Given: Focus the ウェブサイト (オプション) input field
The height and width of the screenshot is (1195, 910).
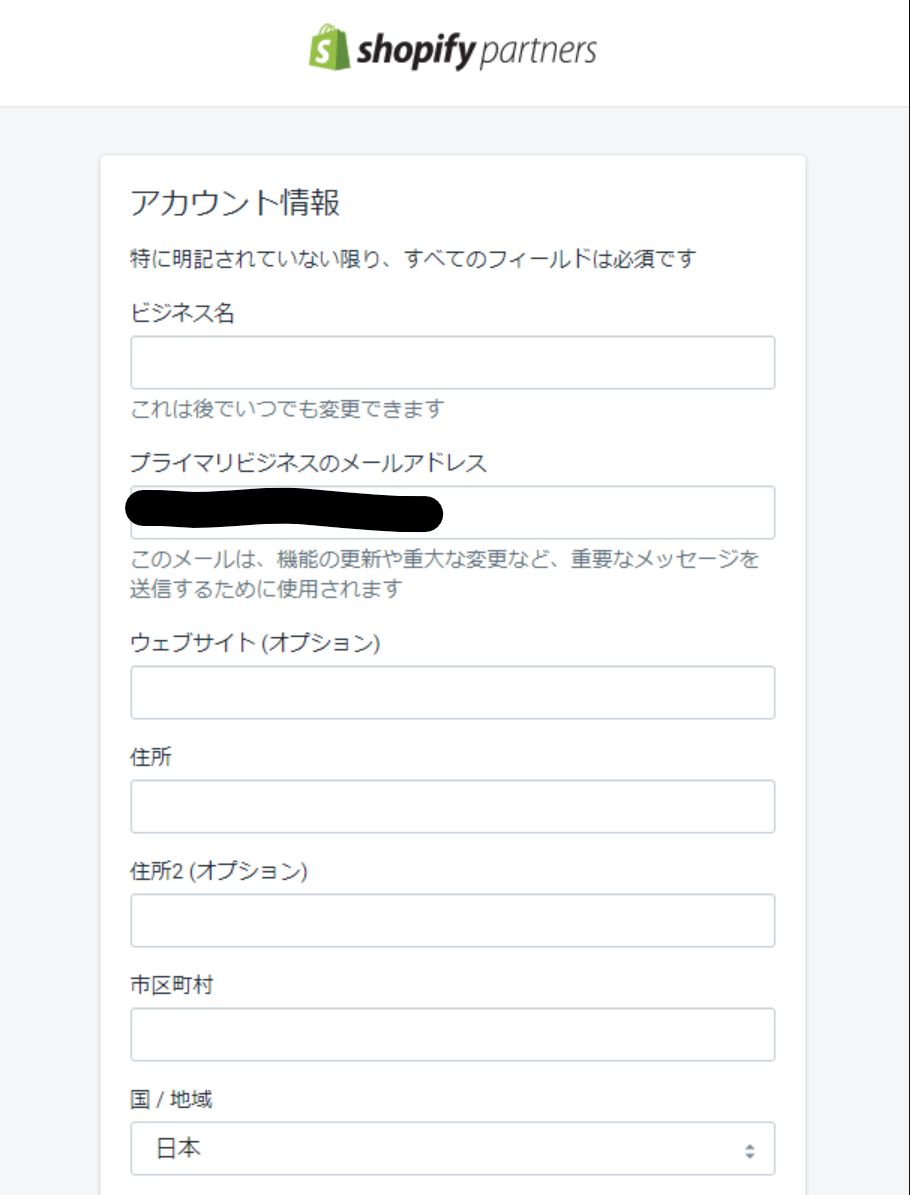Looking at the screenshot, I should [x=453, y=693].
